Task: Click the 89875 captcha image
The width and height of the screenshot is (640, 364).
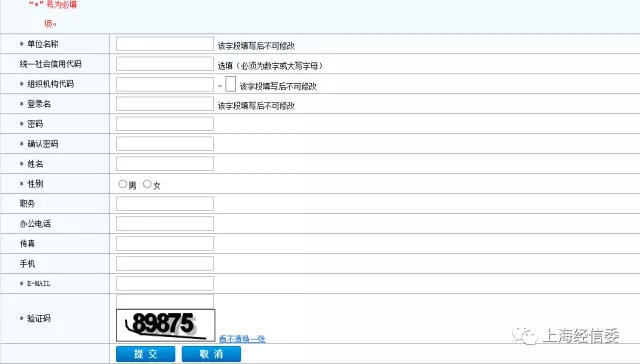Action: (x=166, y=325)
